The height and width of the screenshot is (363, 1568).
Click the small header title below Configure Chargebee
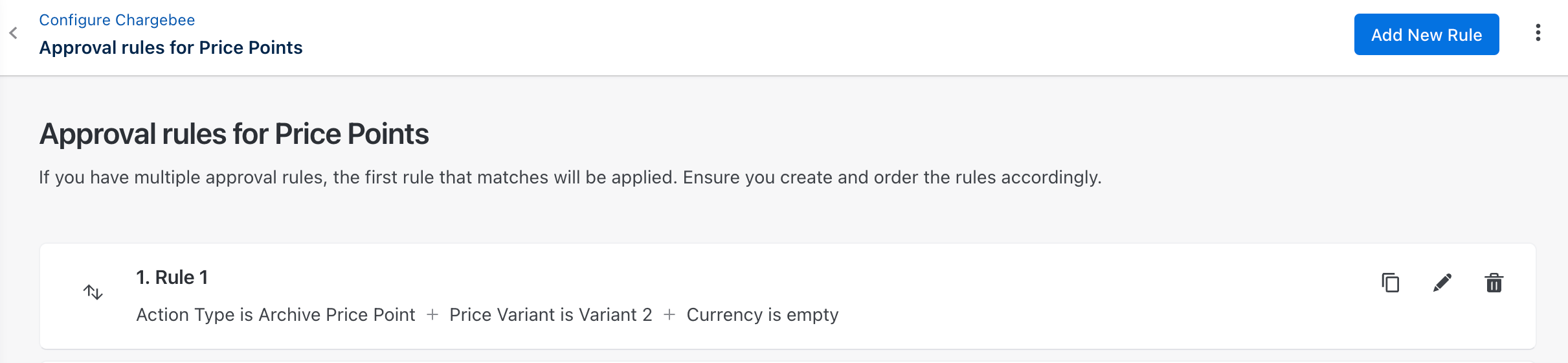(x=170, y=48)
